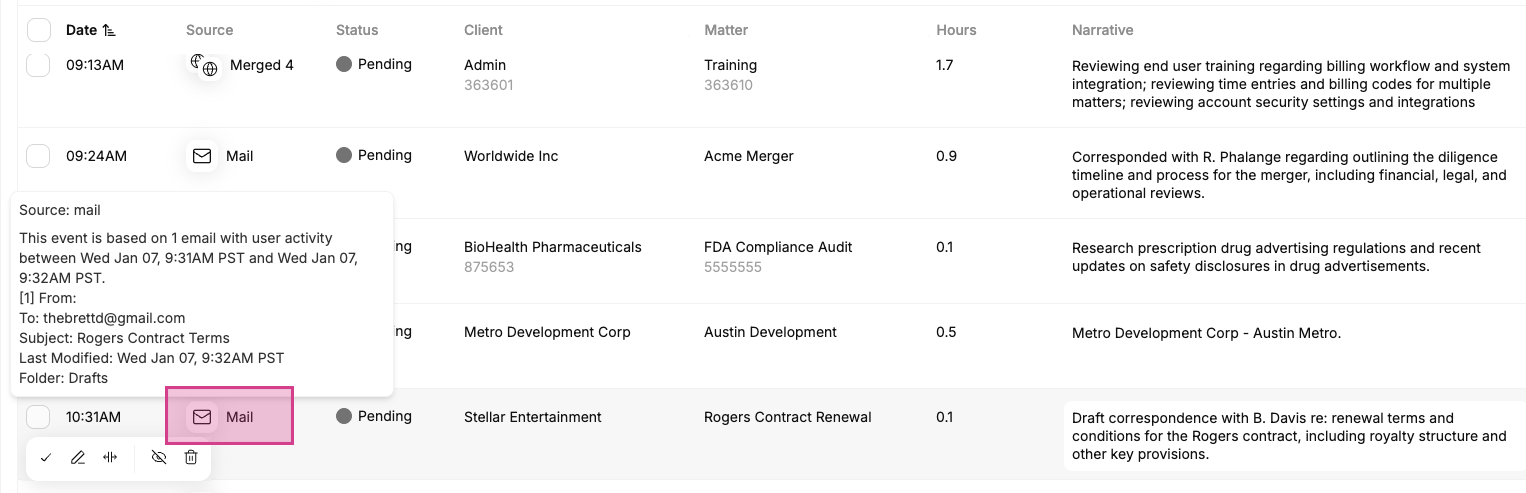Click the Mail envelope icon in the 10:31AM row
This screenshot has height=493, width=1526.
tap(202, 417)
